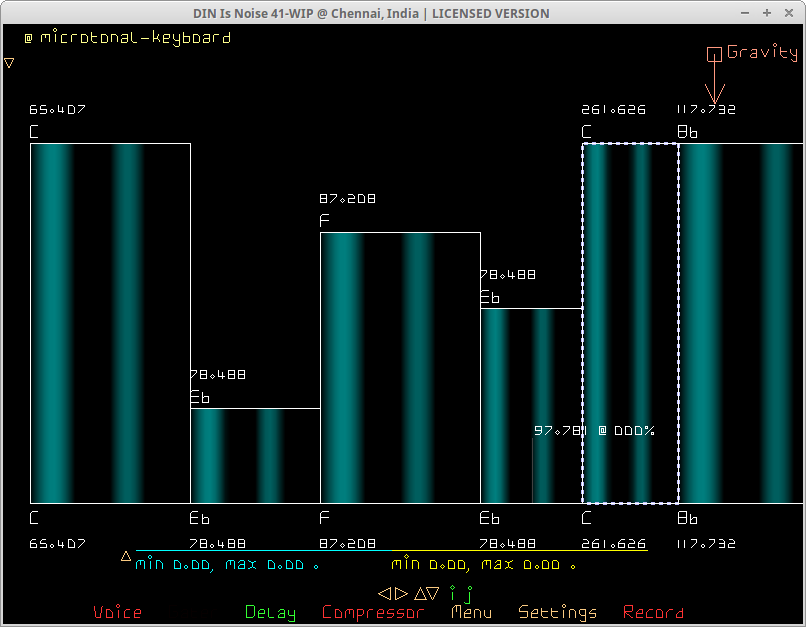
Task: Click the F note key at 87.208
Action: pos(400,367)
